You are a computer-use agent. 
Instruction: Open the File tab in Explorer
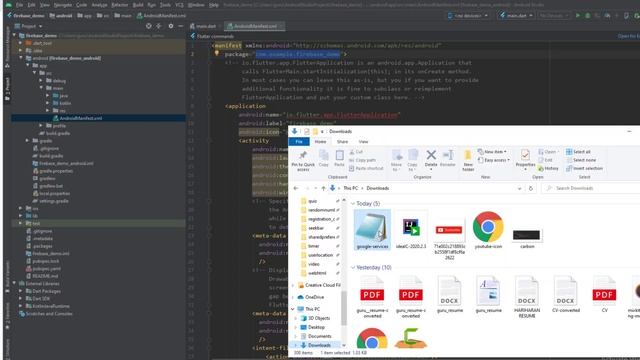tap(299, 142)
